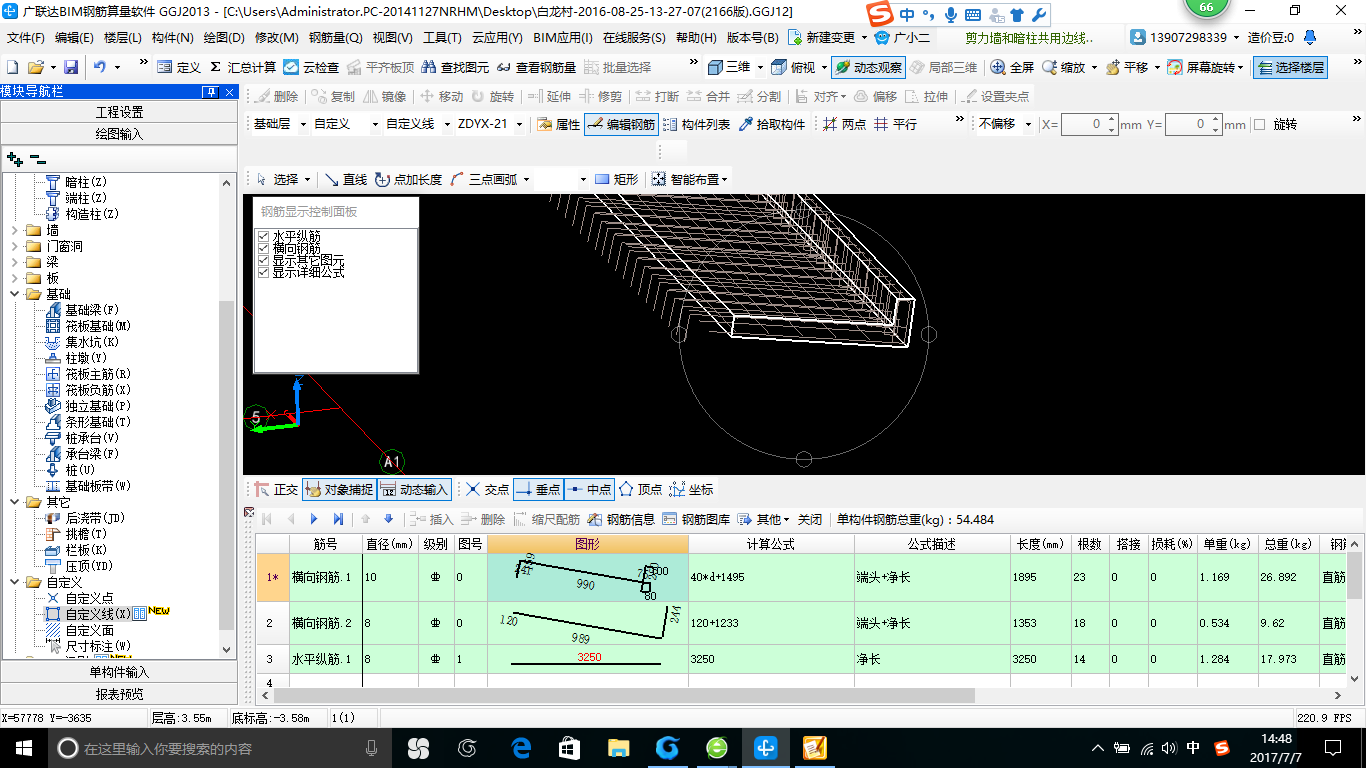
Task: Pick the 三点画弧 three-point arc tool
Action: pos(484,179)
